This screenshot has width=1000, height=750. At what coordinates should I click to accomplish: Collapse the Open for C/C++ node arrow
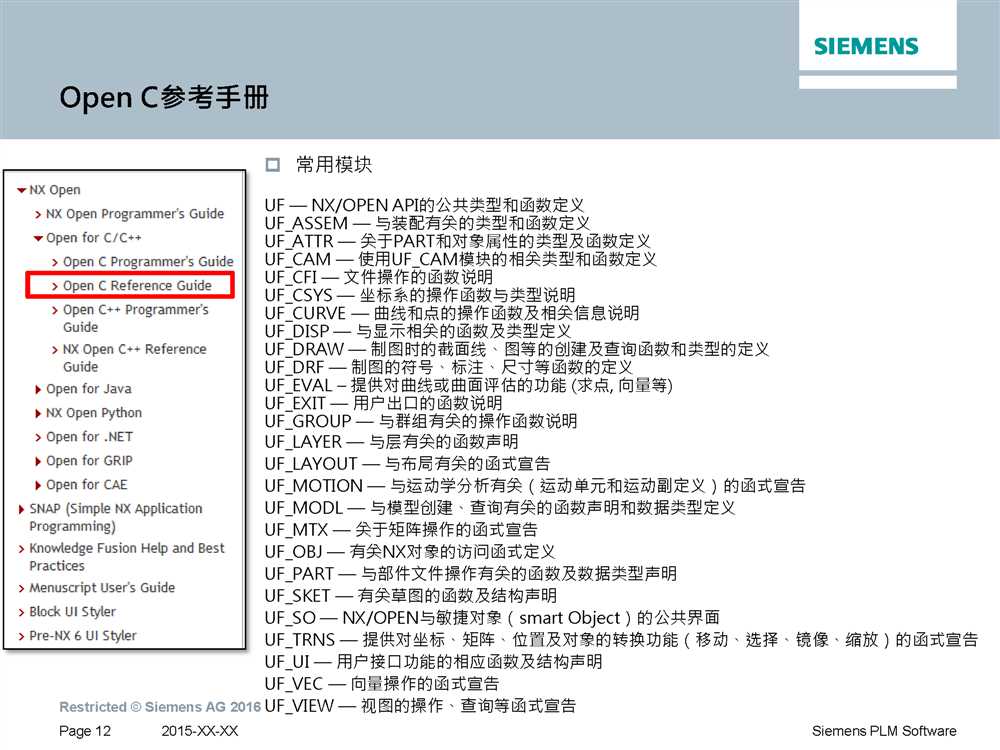(38, 239)
